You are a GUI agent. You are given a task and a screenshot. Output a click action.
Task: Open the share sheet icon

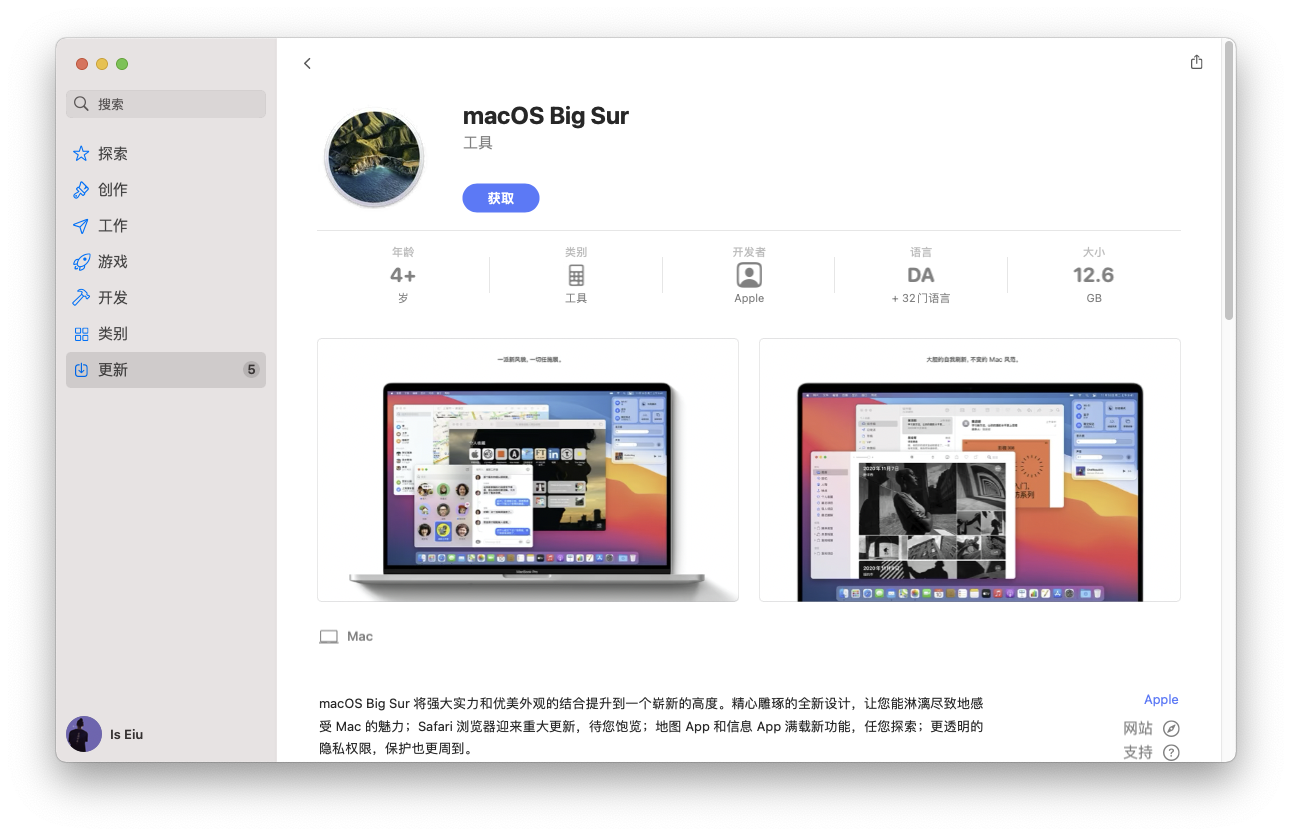1197,62
